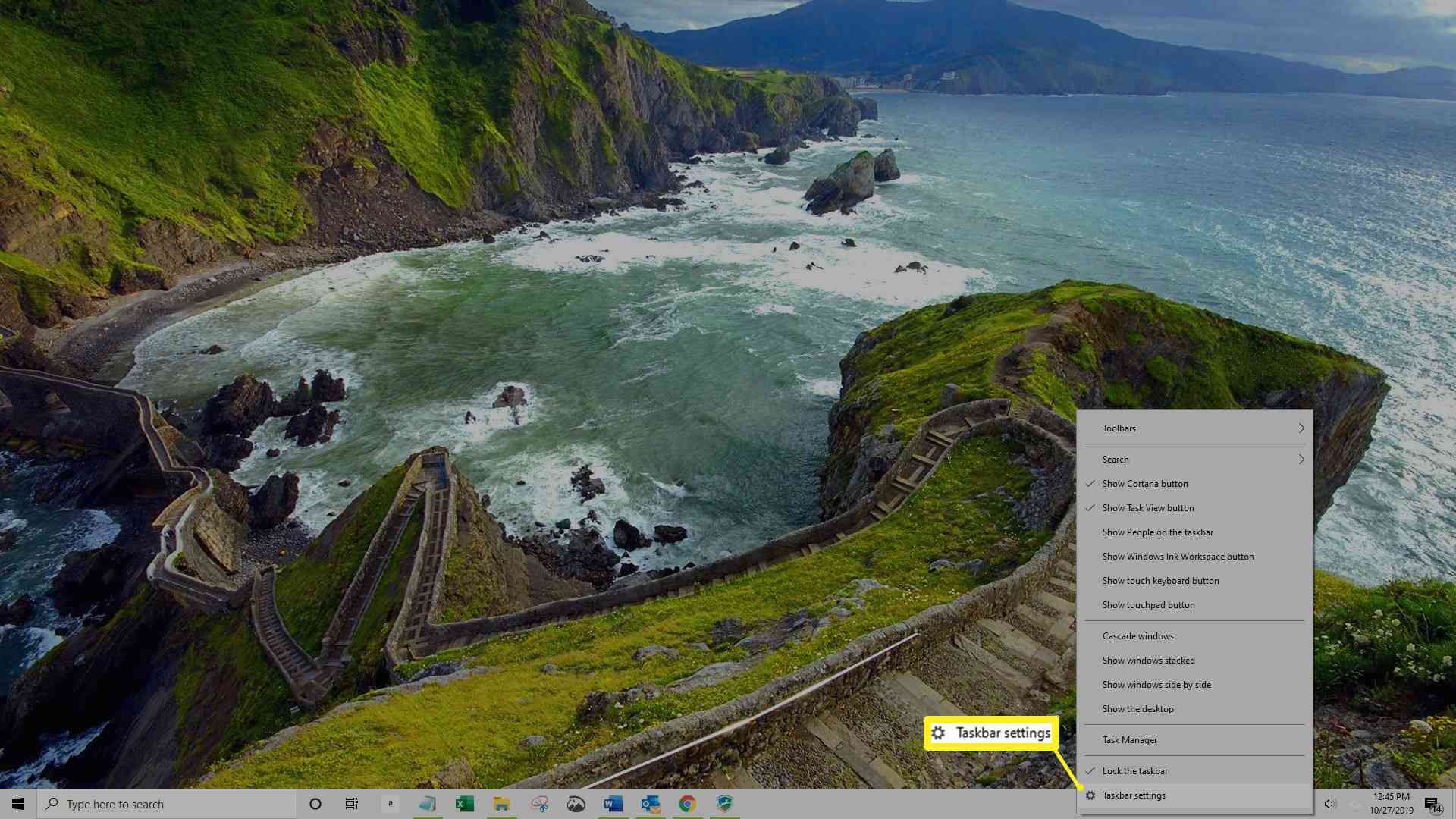Viewport: 1456px width, 819px height.
Task: Click the faint cloud tray icon
Action: coord(1354,804)
